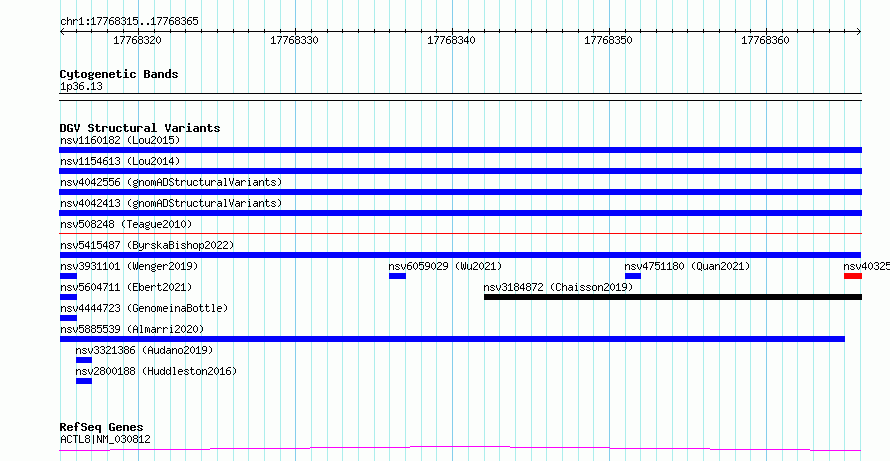890x461 pixels.
Task: Select the DGV Structural Variants track heading
Action: click(140, 128)
